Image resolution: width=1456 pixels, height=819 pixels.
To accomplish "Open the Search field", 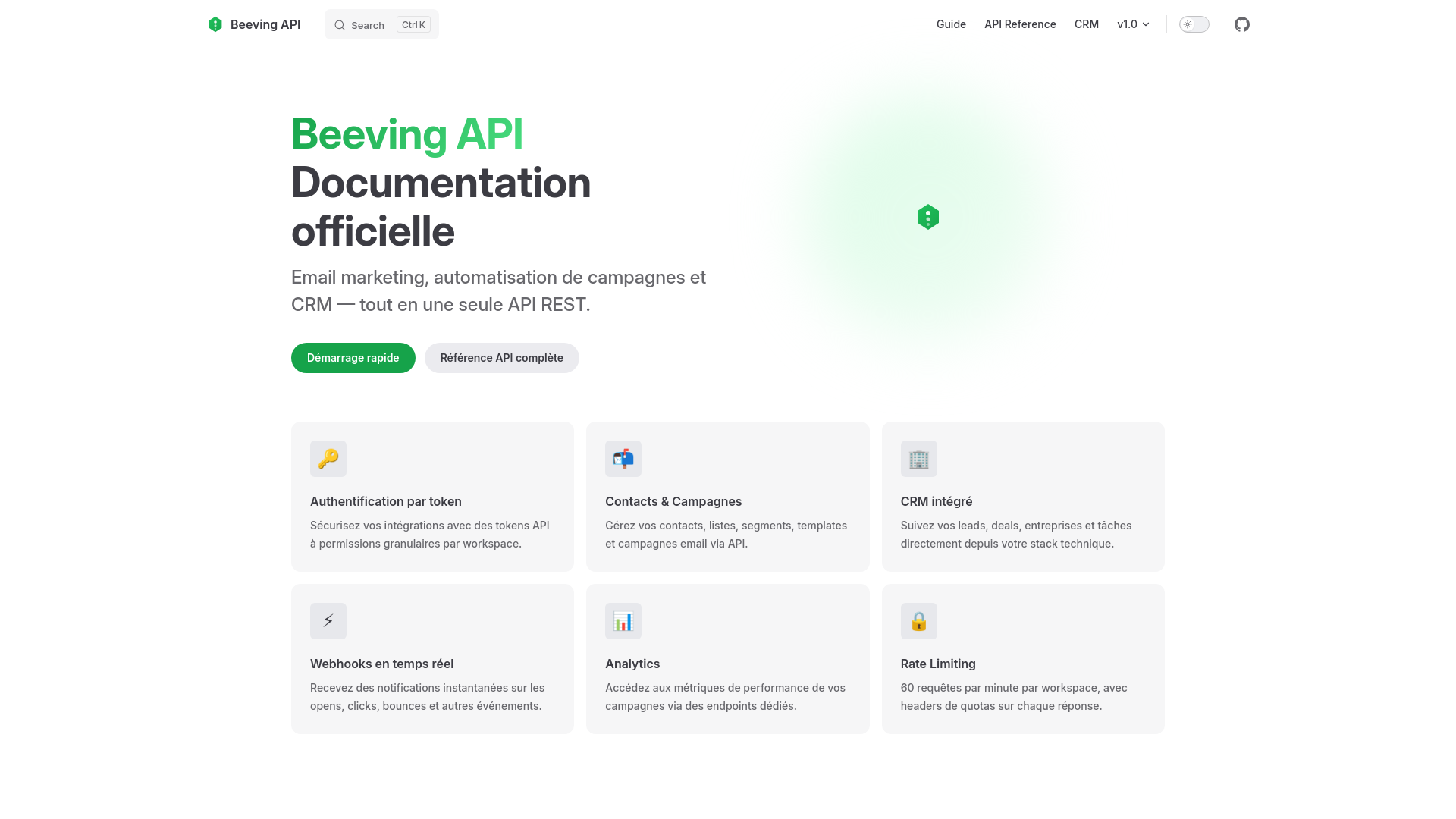I will pos(381,24).
